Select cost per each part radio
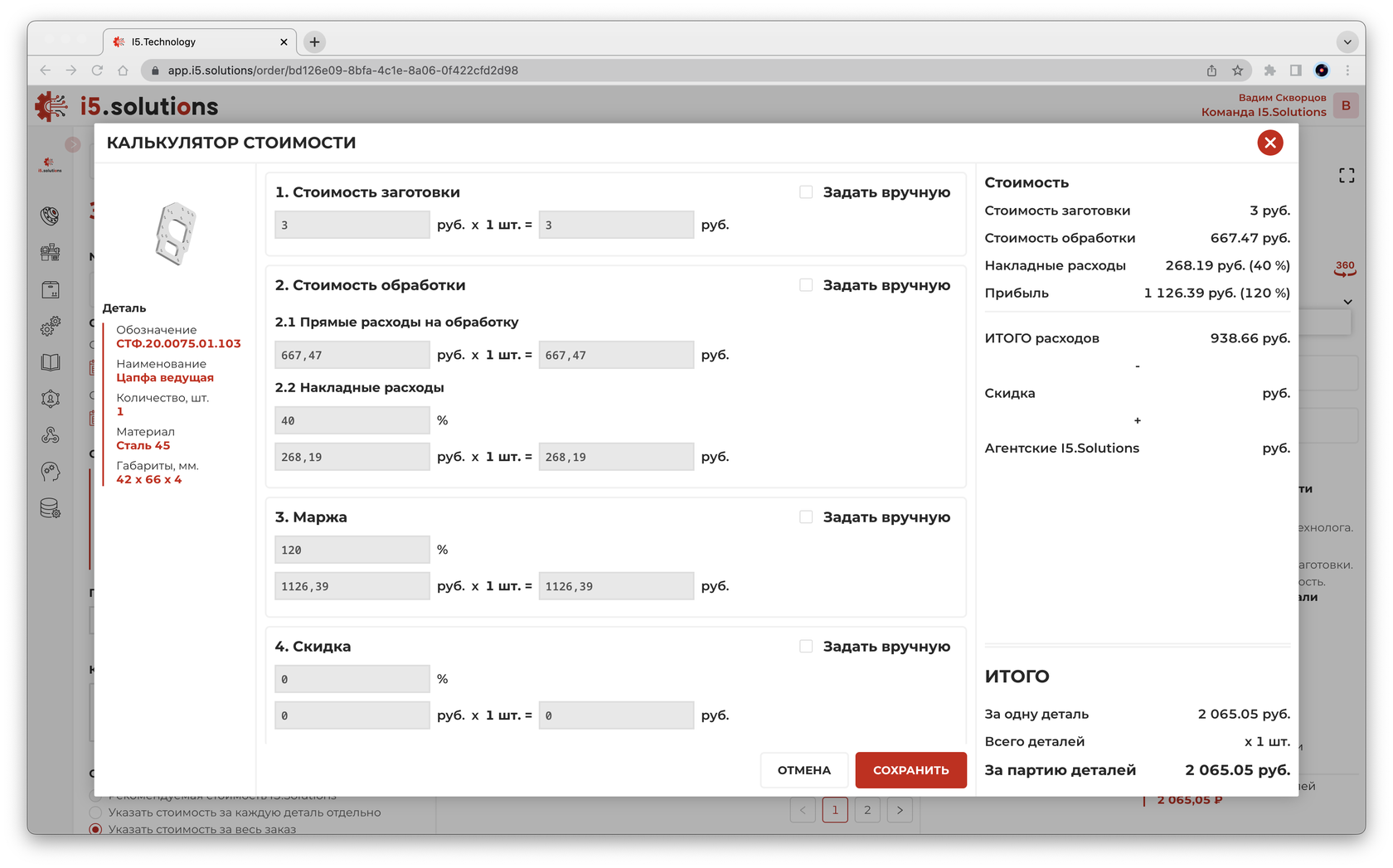 pyautogui.click(x=95, y=812)
